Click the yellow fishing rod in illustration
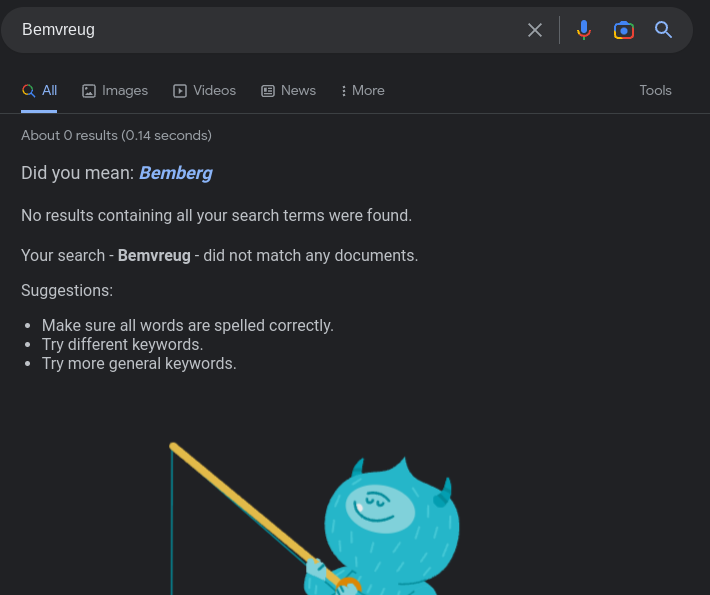The width and height of the screenshot is (710, 595). coord(240,500)
